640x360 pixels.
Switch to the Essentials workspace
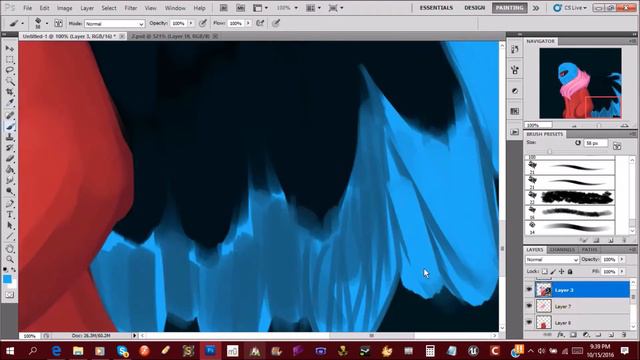[x=436, y=8]
